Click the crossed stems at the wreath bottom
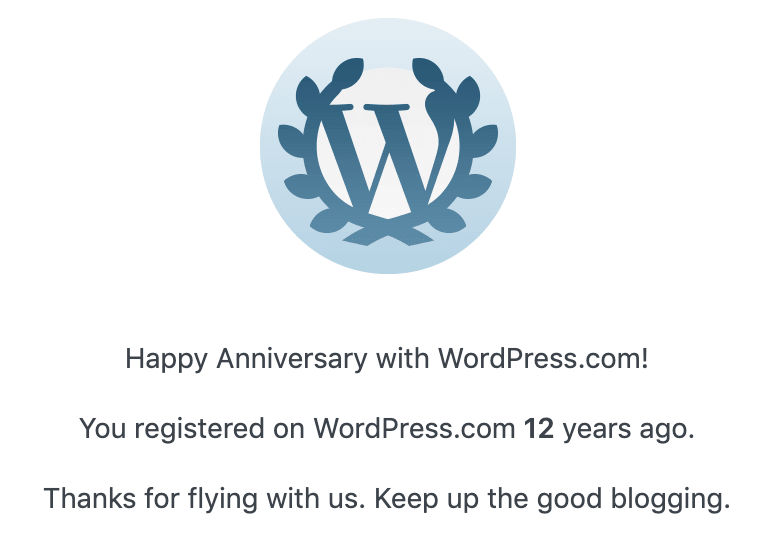 coord(387,237)
